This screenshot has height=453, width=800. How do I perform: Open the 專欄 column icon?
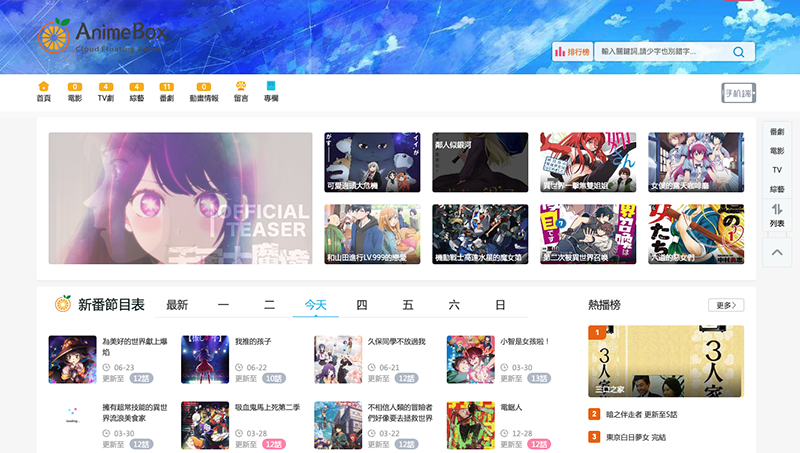(271, 86)
